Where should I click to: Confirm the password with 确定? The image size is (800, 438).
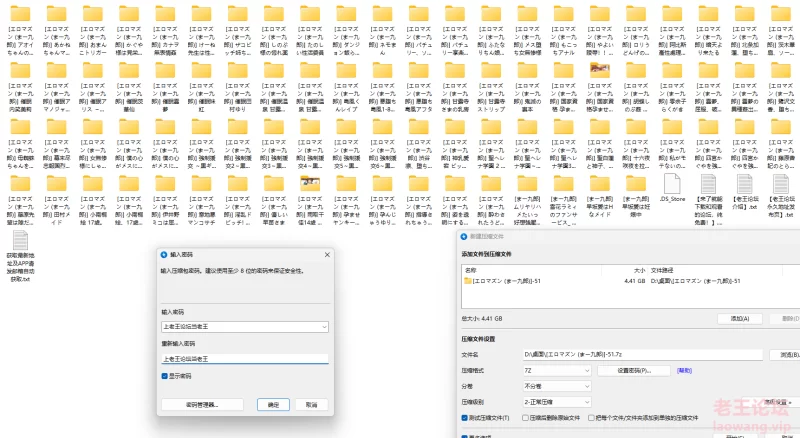[x=273, y=404]
